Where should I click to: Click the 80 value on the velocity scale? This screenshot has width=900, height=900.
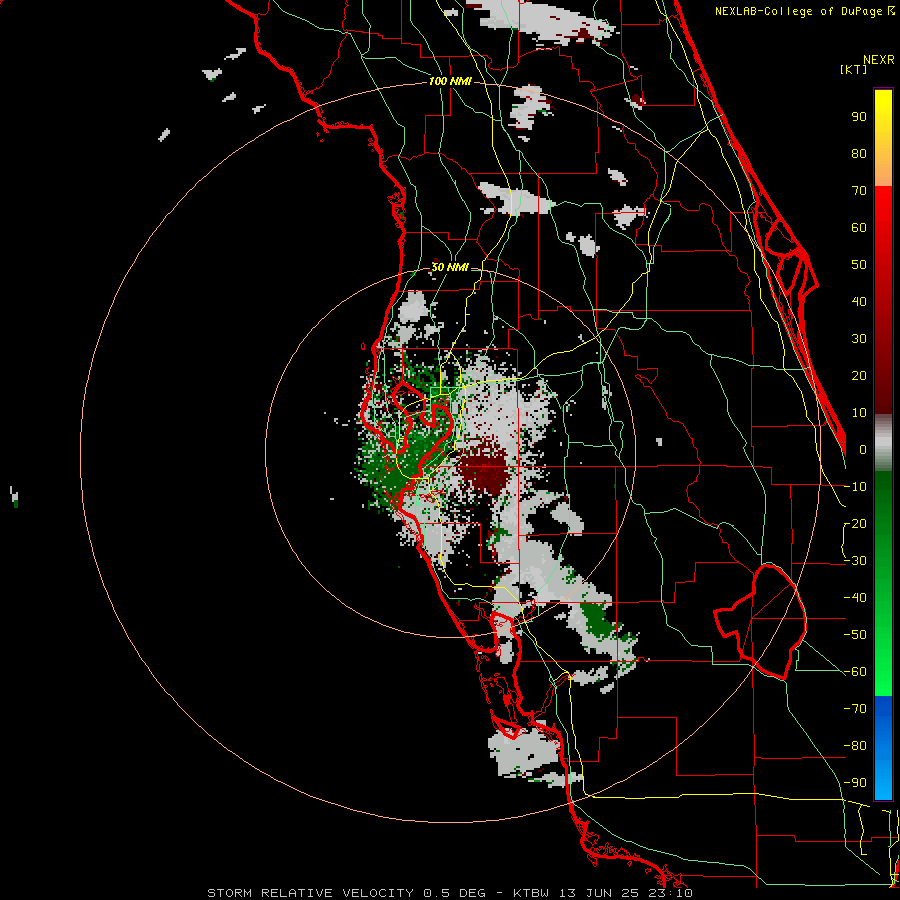[x=859, y=154]
